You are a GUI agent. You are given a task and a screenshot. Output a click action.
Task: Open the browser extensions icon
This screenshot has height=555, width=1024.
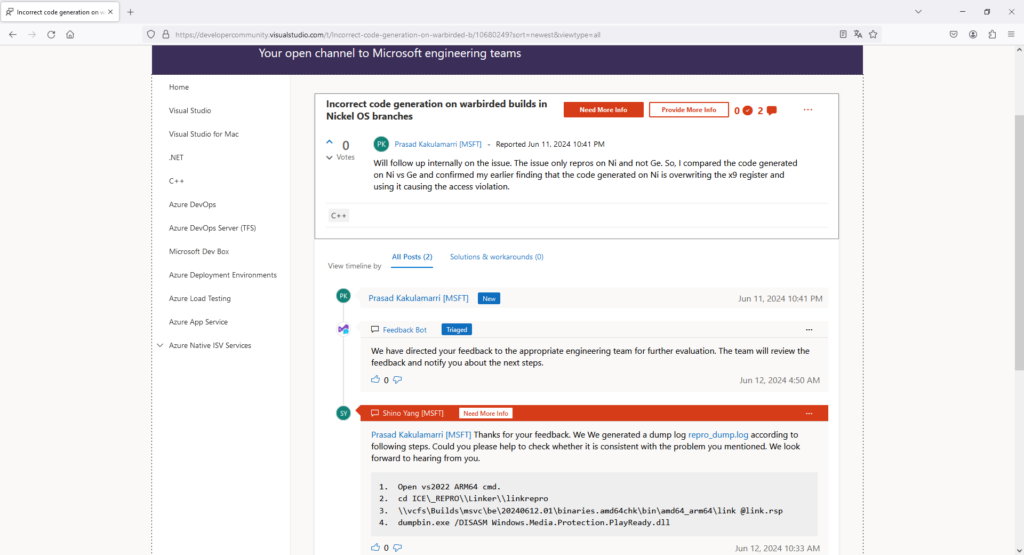[x=992, y=34]
